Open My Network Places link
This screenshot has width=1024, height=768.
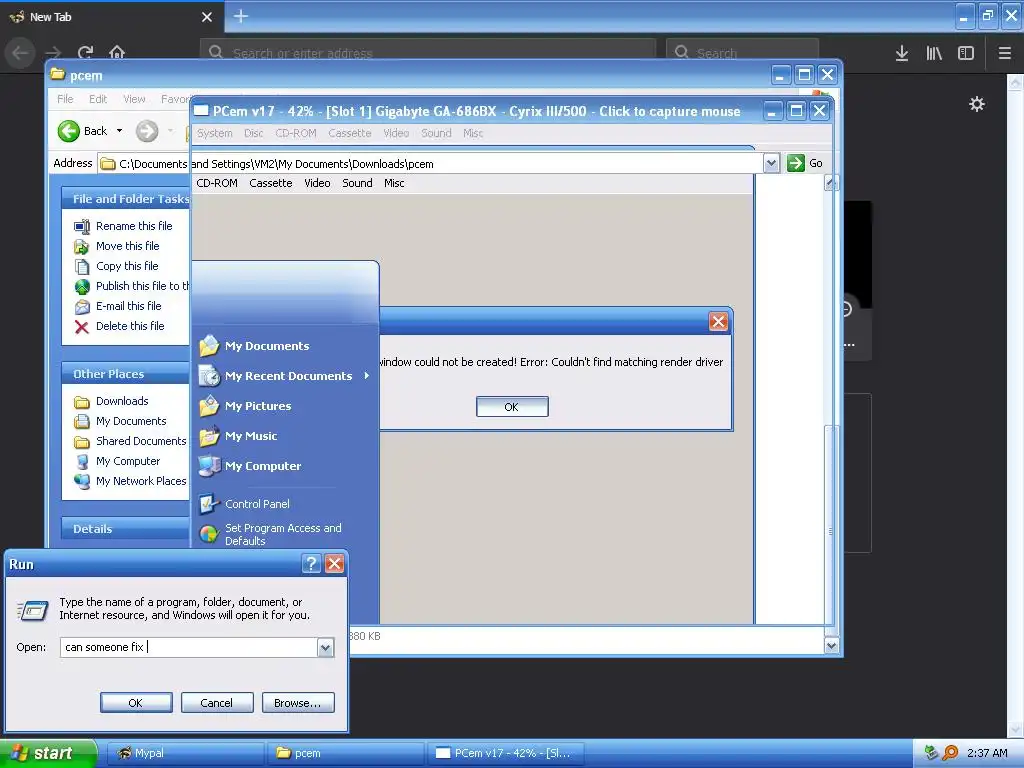(141, 481)
